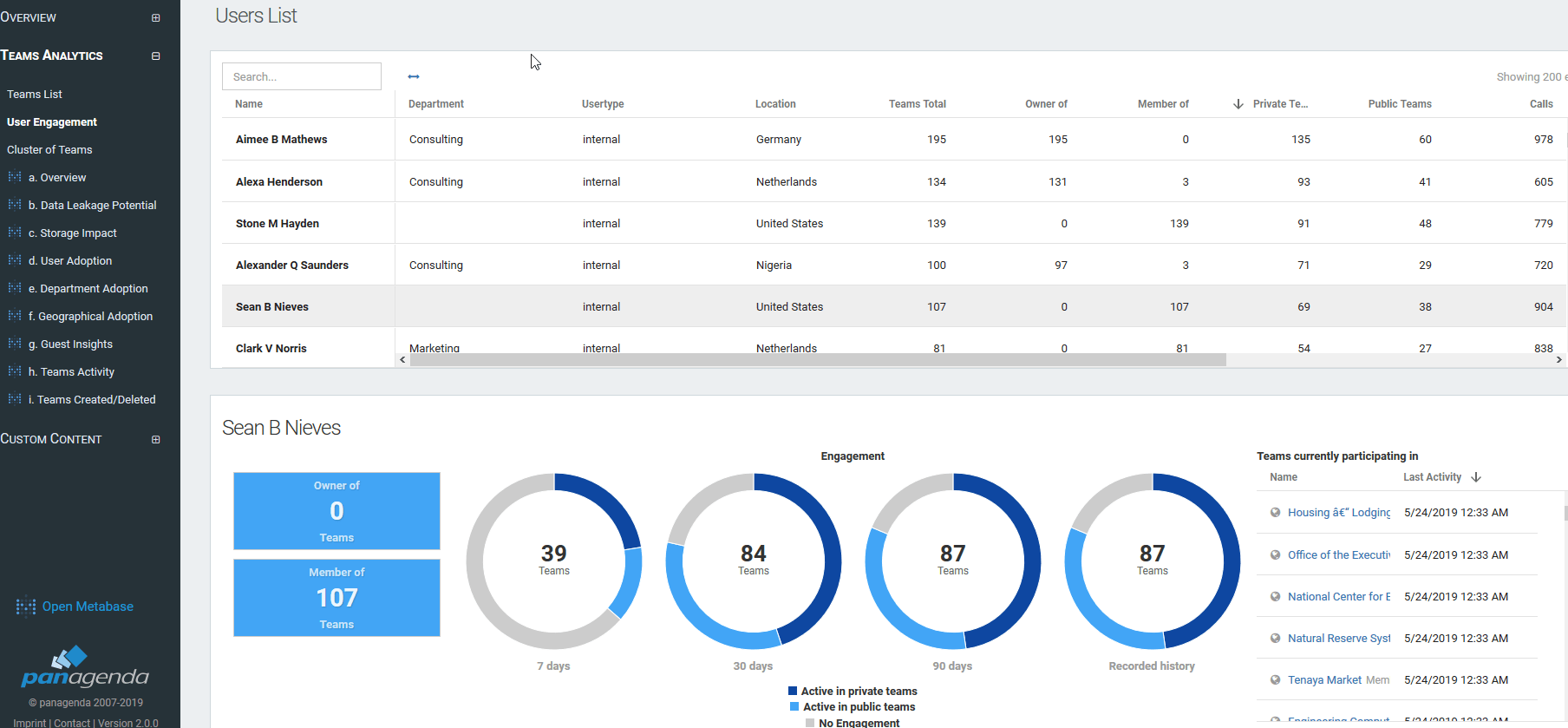
Task: Open the Office of the Executive team link
Action: pos(1338,555)
